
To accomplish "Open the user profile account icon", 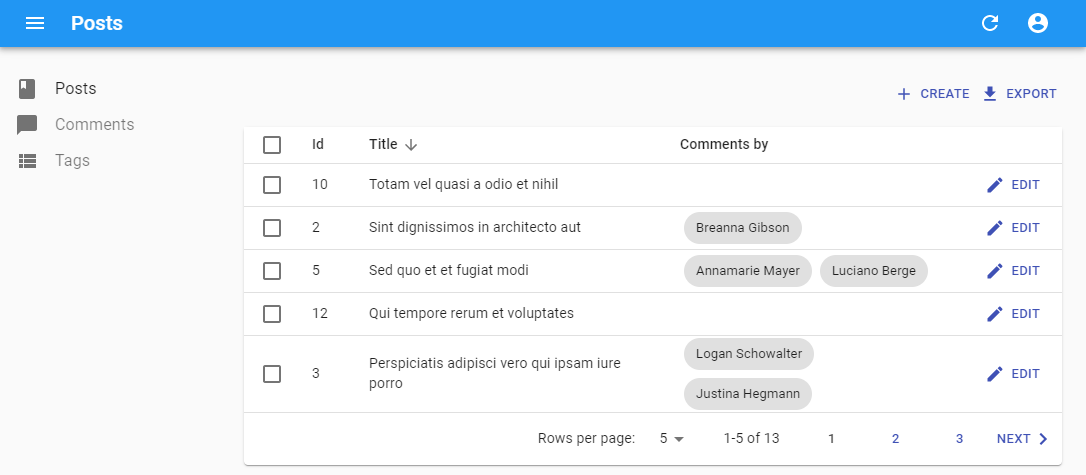I will pyautogui.click(x=1038, y=23).
